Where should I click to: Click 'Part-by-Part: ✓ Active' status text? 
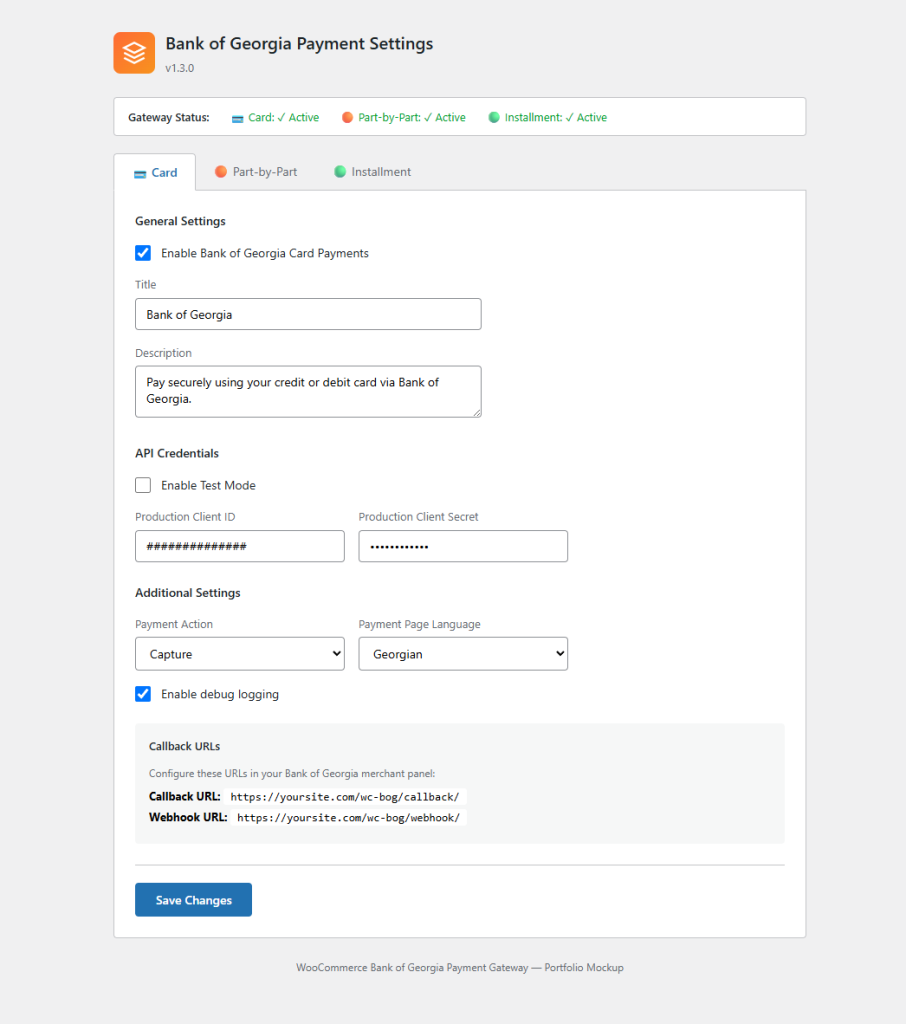click(x=412, y=118)
